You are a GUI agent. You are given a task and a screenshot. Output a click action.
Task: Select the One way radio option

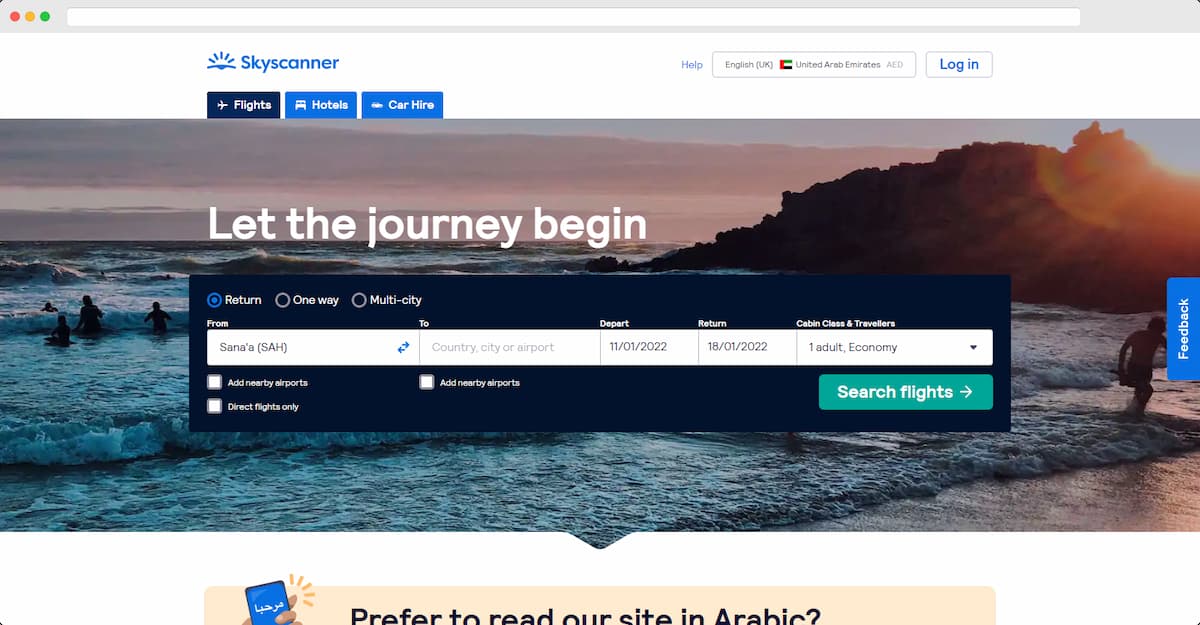click(282, 300)
